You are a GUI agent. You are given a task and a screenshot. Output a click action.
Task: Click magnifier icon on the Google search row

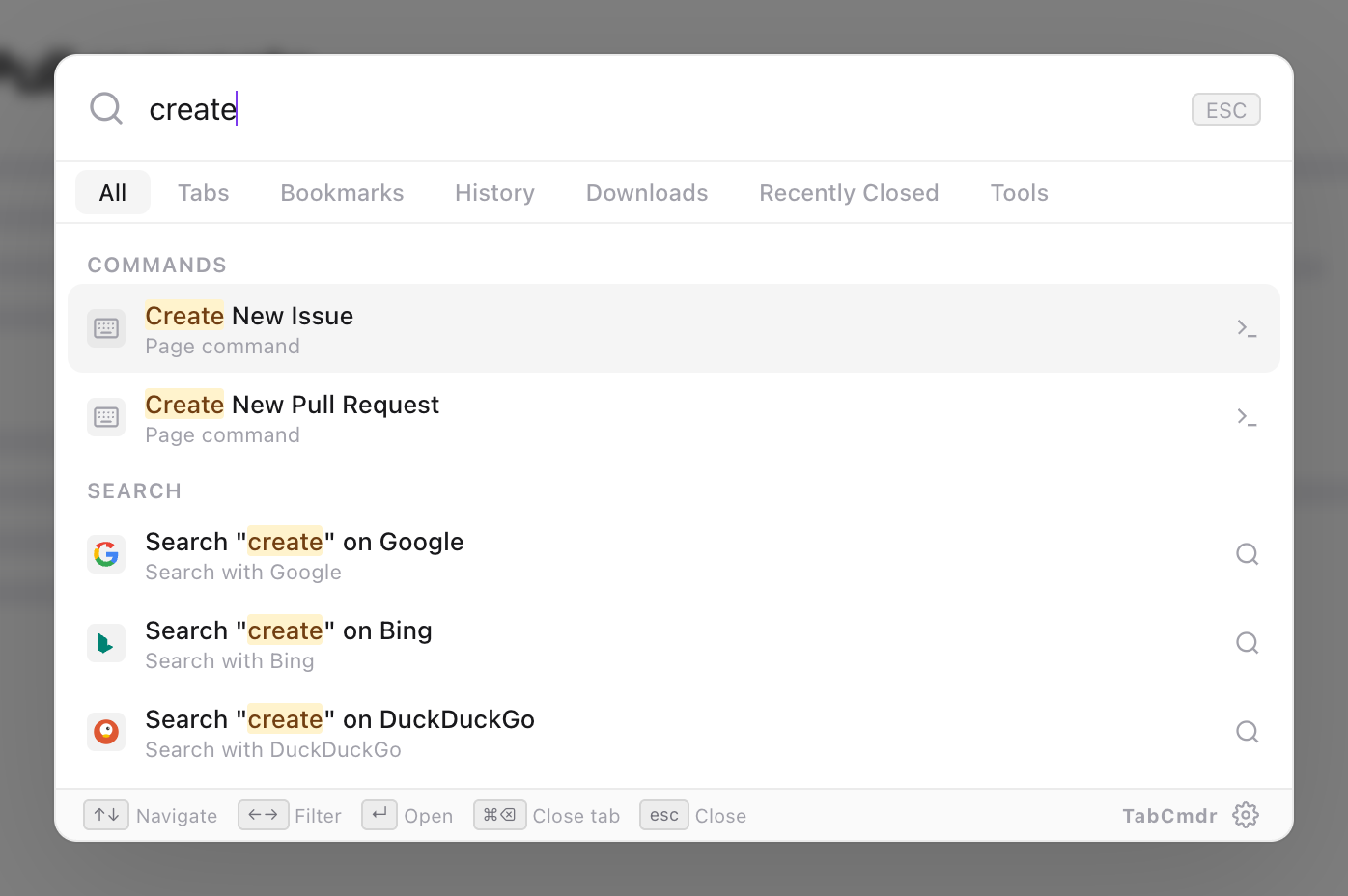click(1247, 554)
